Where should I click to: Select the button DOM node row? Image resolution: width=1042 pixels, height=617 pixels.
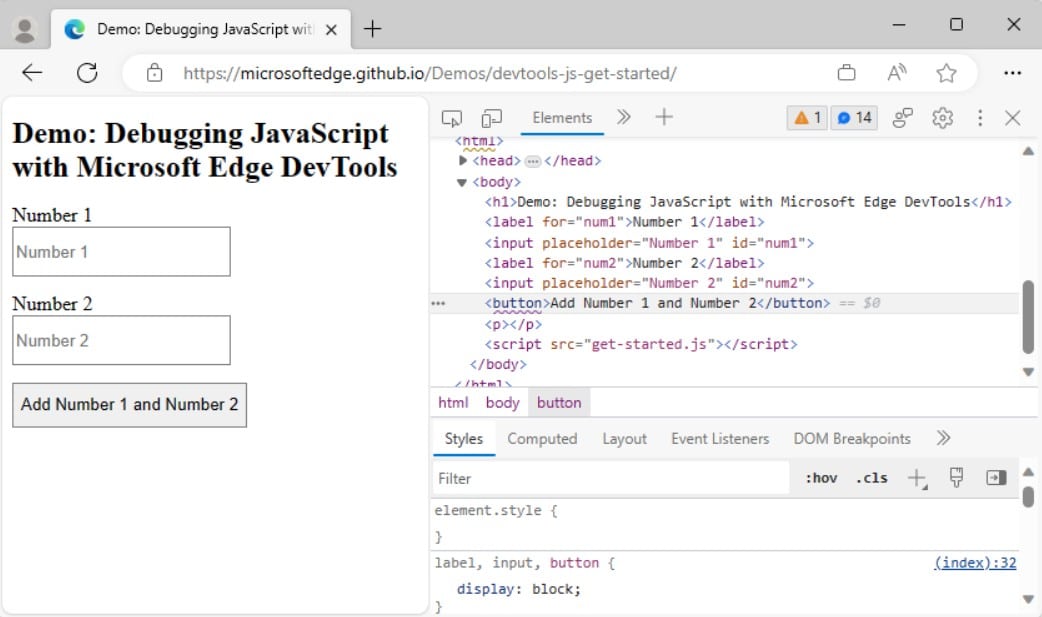[x=724, y=303]
